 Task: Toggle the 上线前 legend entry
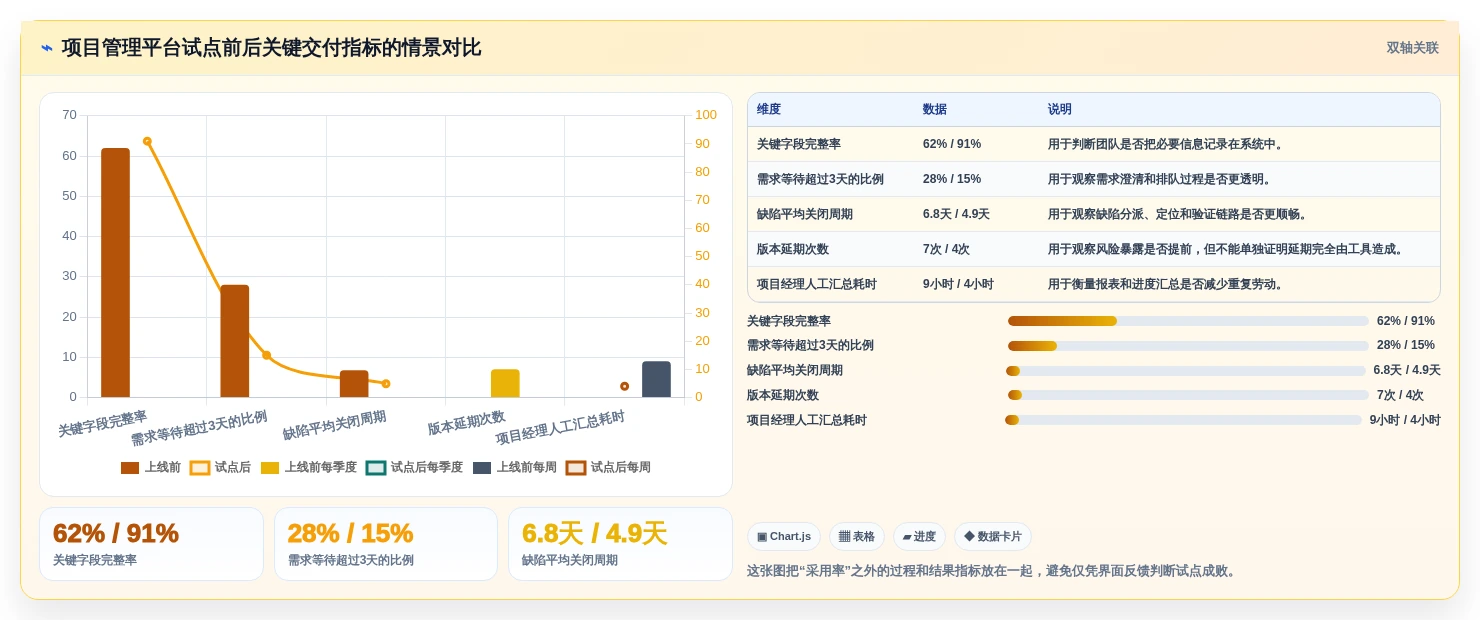[x=151, y=467]
